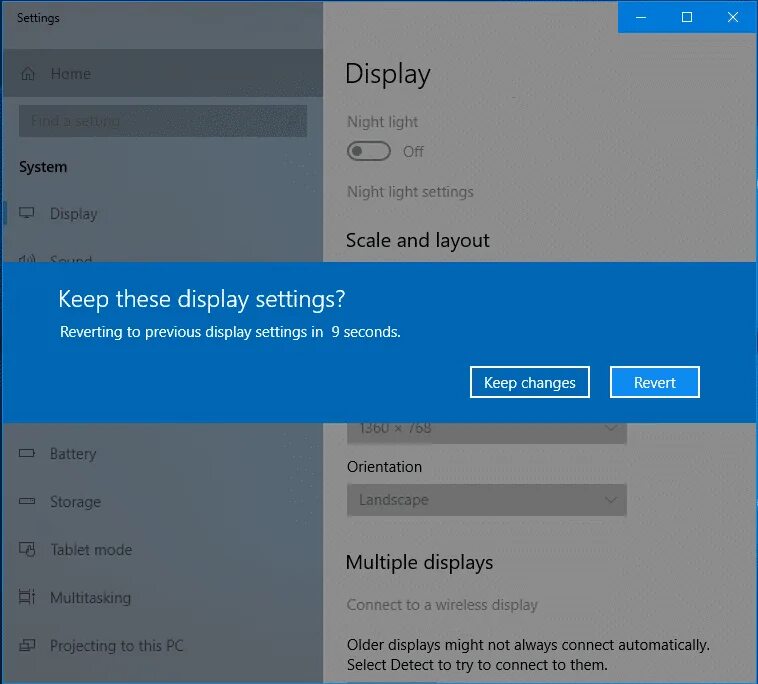This screenshot has width=758, height=684.
Task: Click the Revert button
Action: [655, 382]
